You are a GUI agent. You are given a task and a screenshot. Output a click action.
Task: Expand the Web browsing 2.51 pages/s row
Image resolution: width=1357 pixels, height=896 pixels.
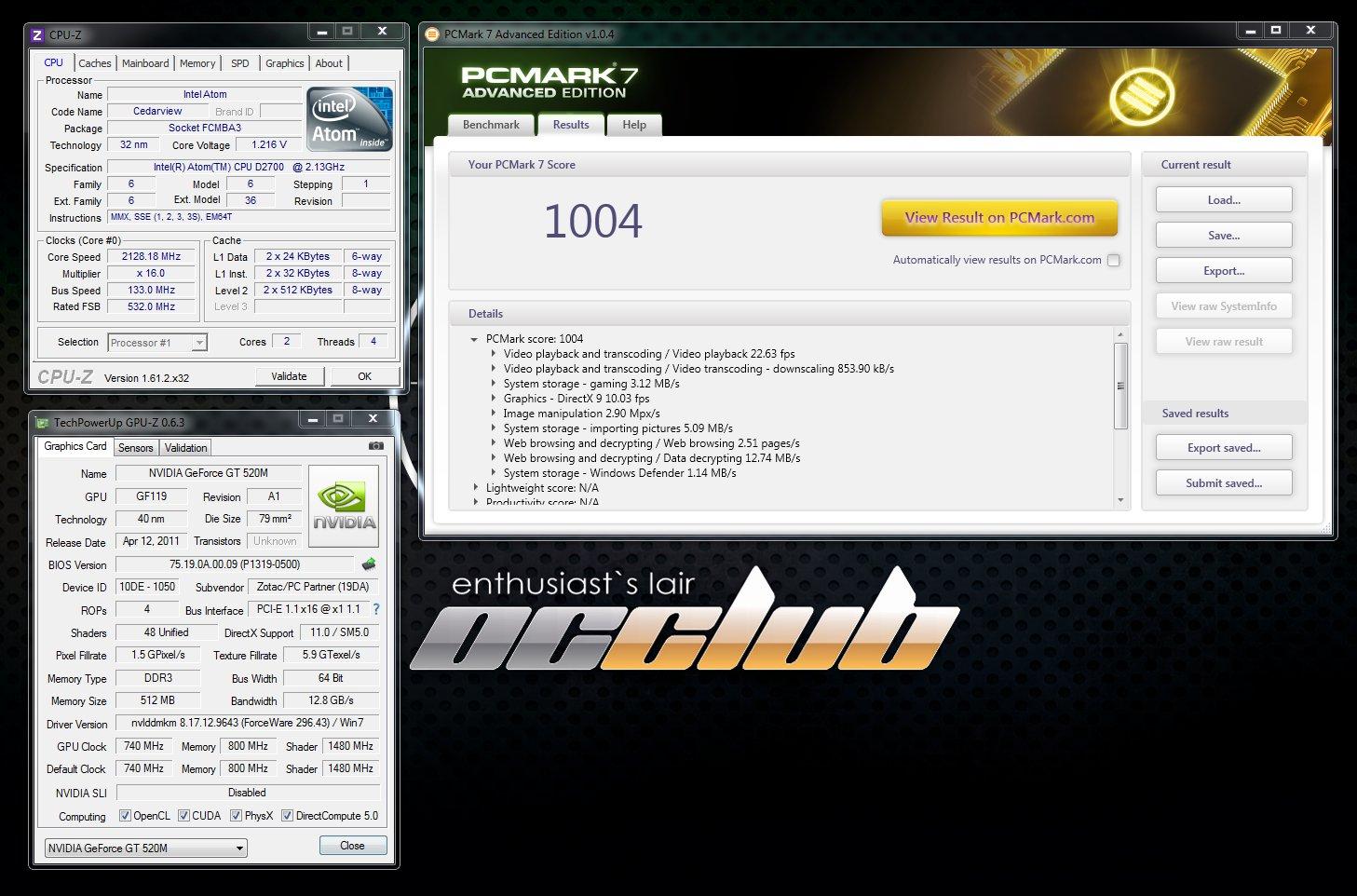pos(494,443)
